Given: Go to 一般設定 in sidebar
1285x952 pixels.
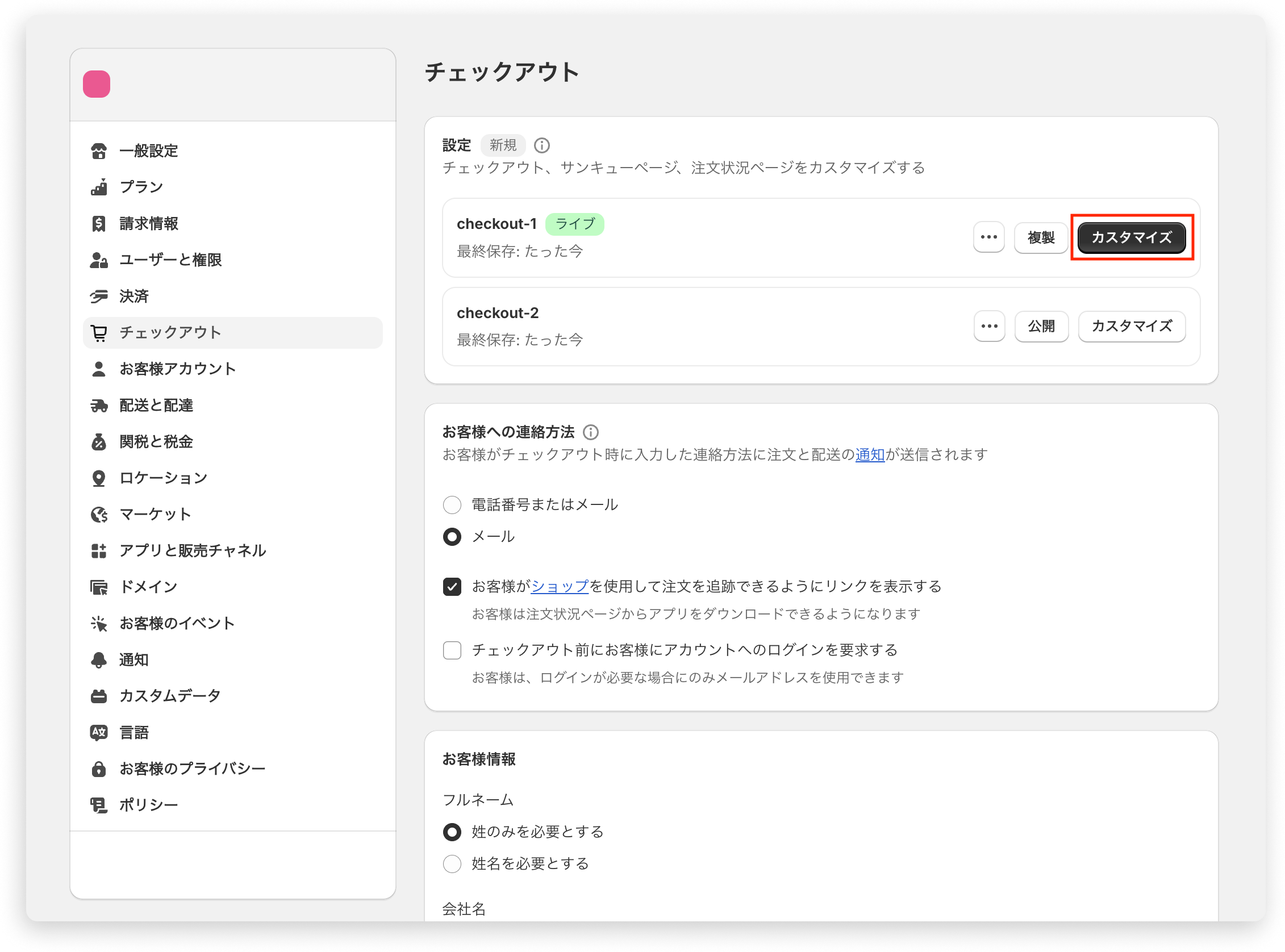Looking at the screenshot, I should click(148, 151).
